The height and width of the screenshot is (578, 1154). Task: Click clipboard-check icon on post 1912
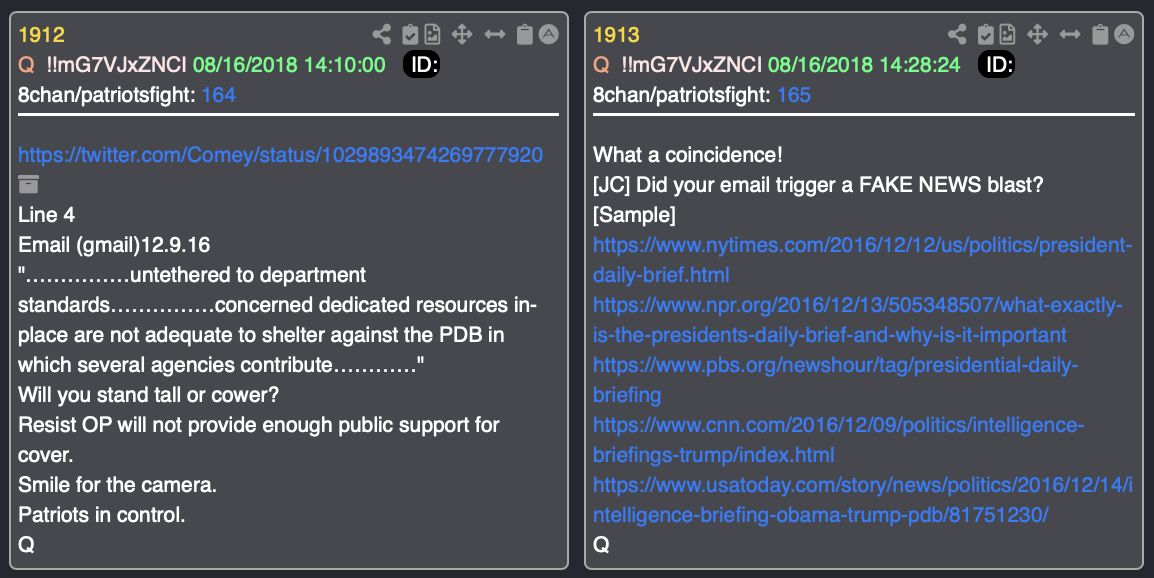click(410, 35)
